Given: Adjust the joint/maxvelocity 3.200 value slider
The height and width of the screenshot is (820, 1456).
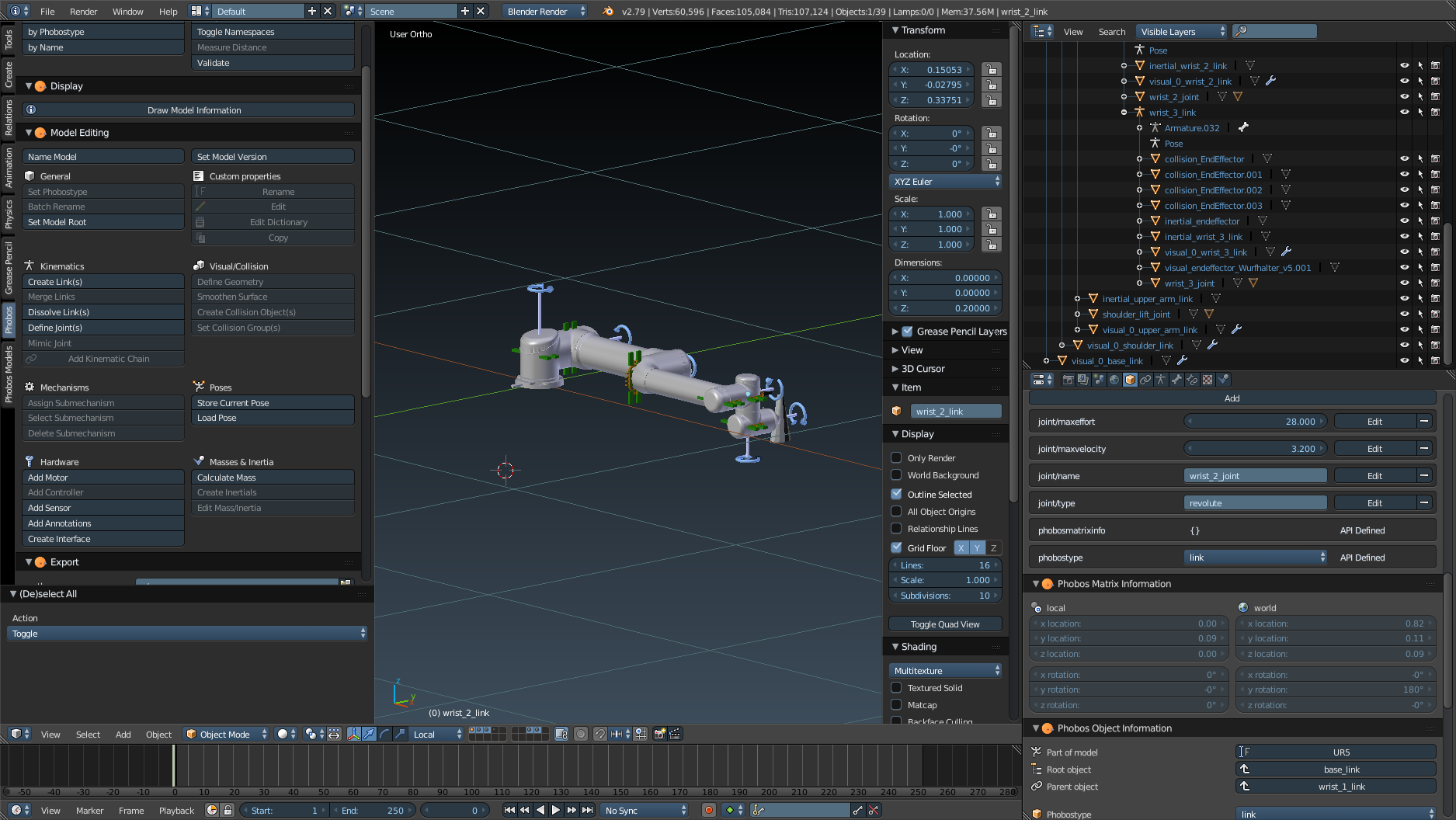Looking at the screenshot, I should coord(1256,449).
